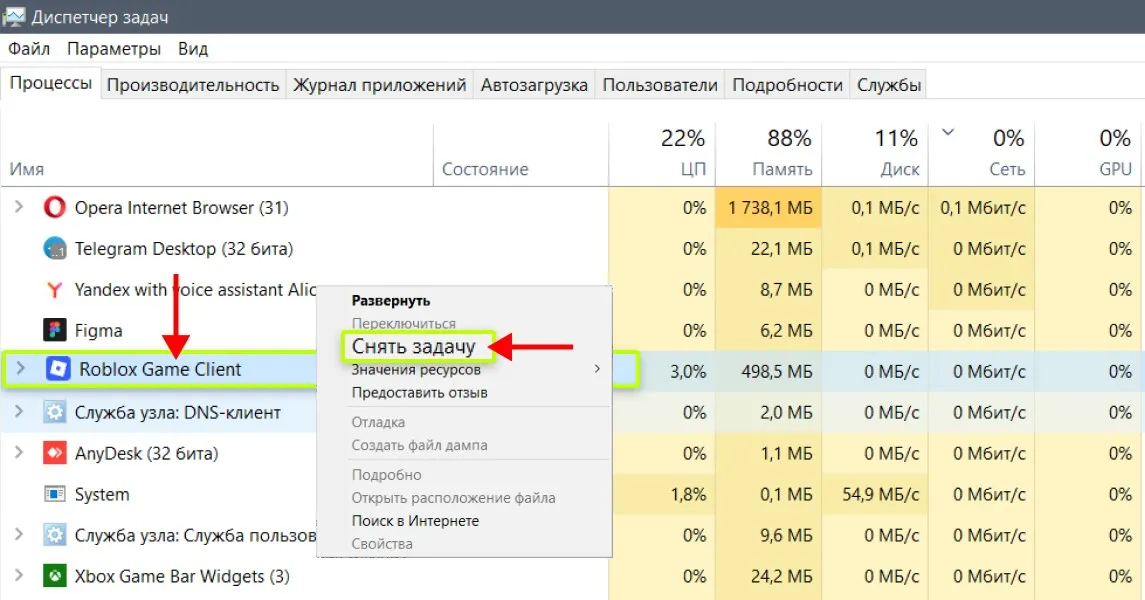This screenshot has width=1145, height=600.
Task: Switch to the Подробности tab
Action: coord(787,85)
